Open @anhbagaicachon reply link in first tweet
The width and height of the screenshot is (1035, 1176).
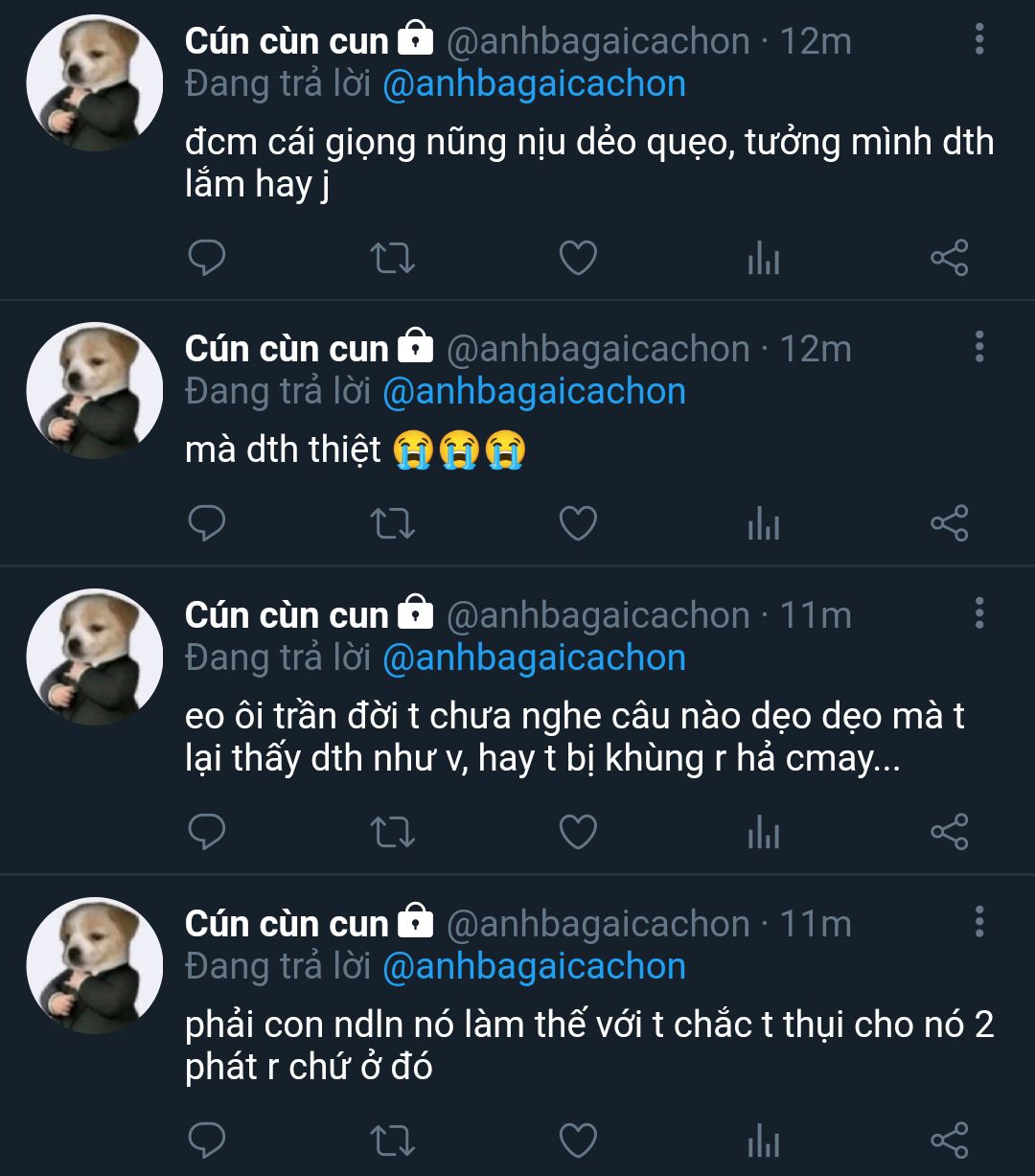point(534,84)
